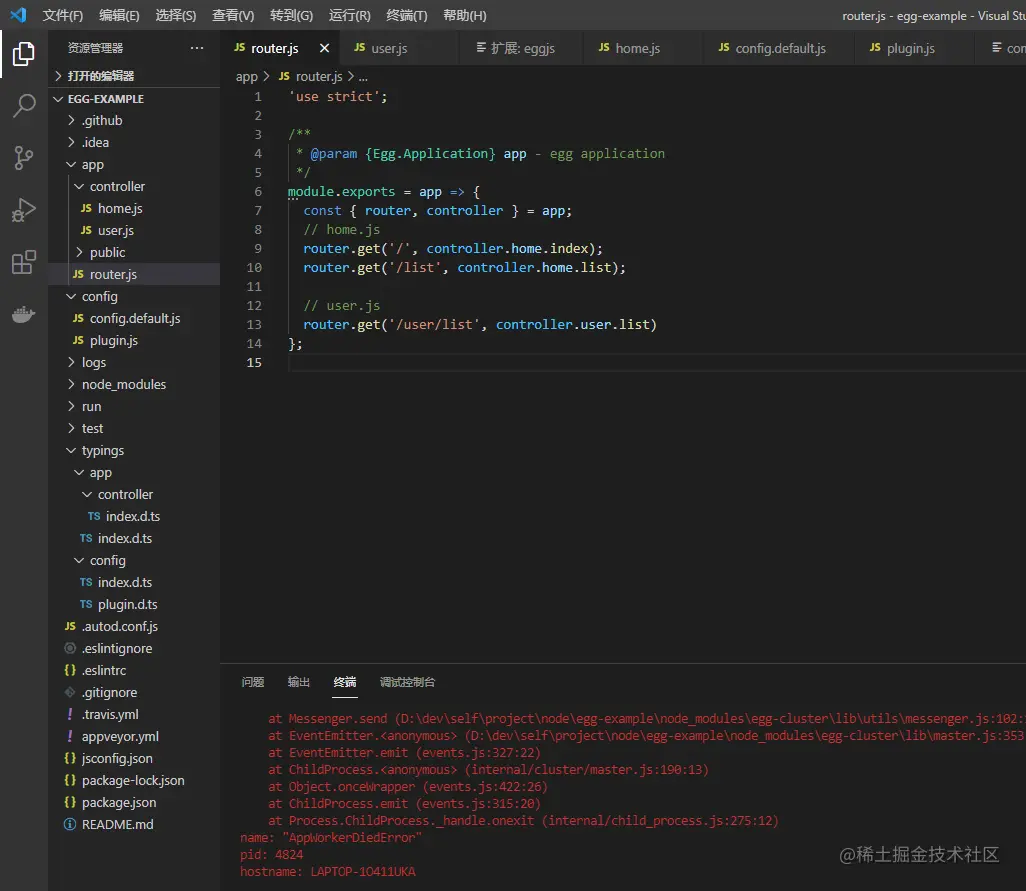Open the Search view icon
This screenshot has width=1026, height=891.
[24, 106]
